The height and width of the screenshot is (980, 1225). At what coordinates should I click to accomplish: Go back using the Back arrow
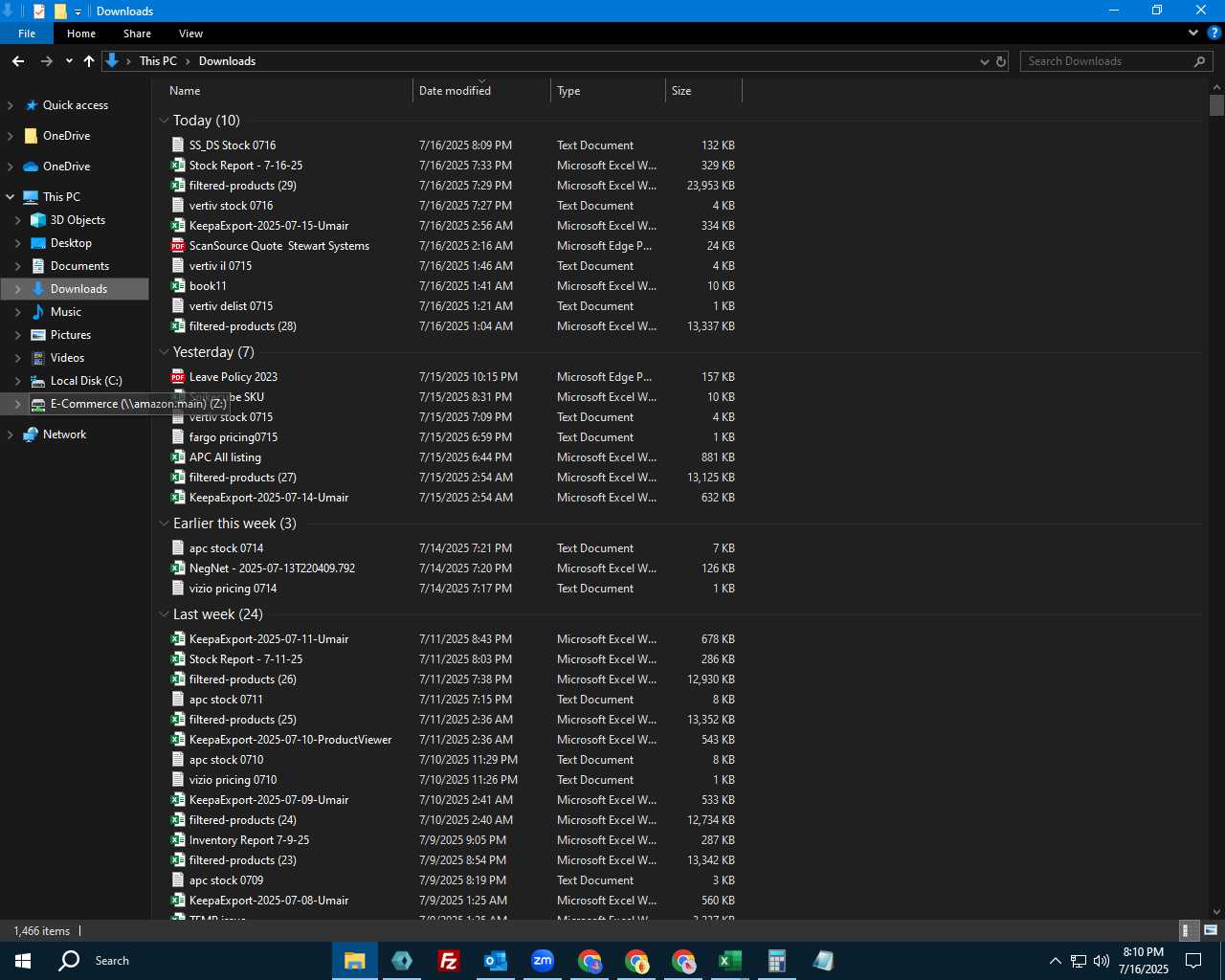18,61
